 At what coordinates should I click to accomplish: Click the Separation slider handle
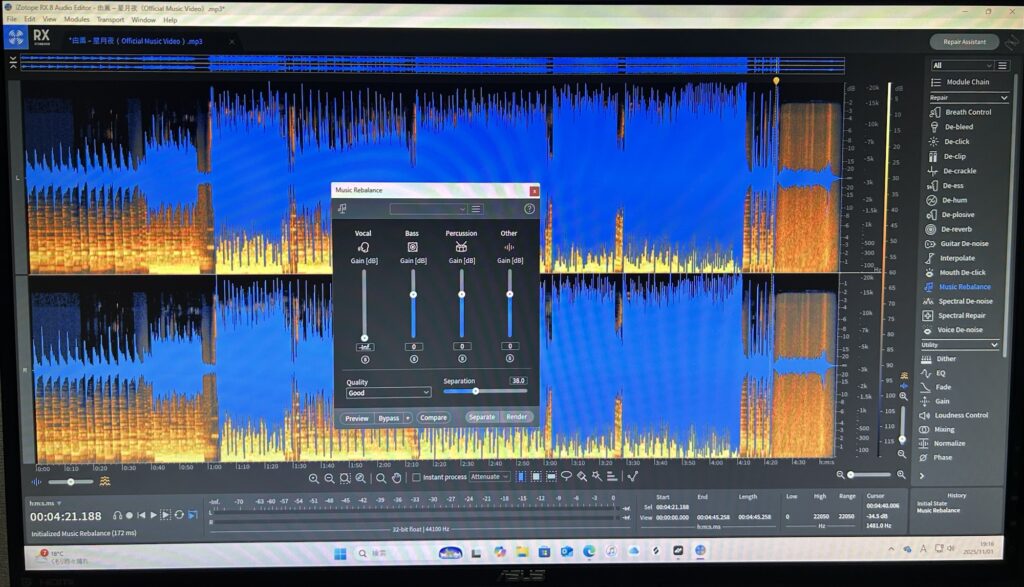click(475, 391)
